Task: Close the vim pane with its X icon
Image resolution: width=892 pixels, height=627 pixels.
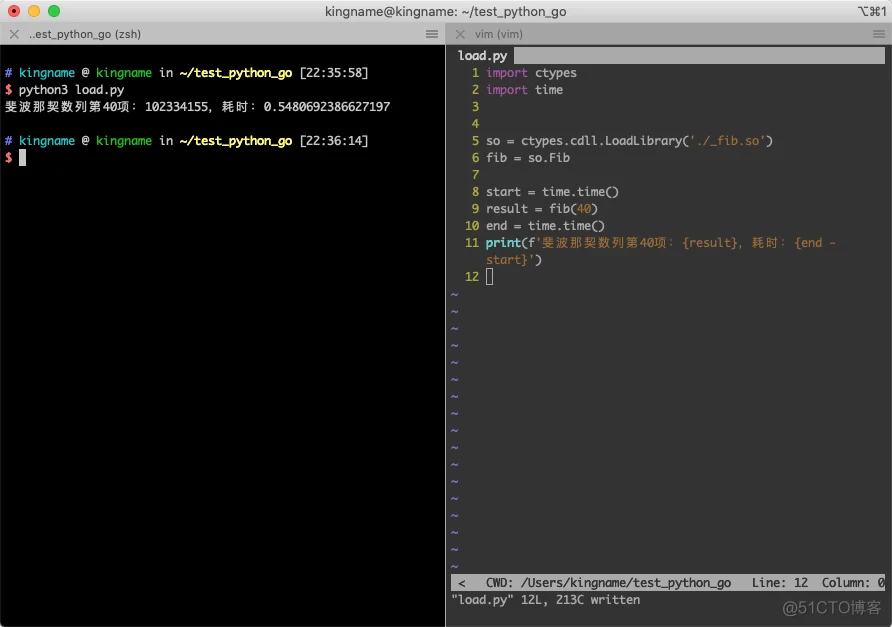Action: tap(460, 34)
